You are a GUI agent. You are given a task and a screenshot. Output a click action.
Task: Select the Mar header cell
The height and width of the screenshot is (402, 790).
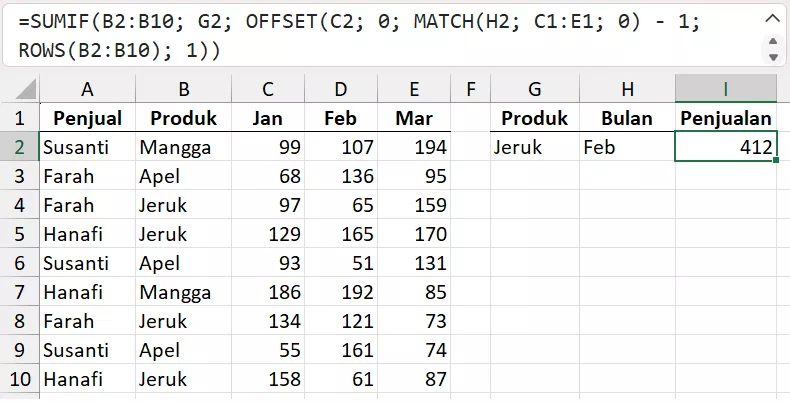pyautogui.click(x=414, y=119)
